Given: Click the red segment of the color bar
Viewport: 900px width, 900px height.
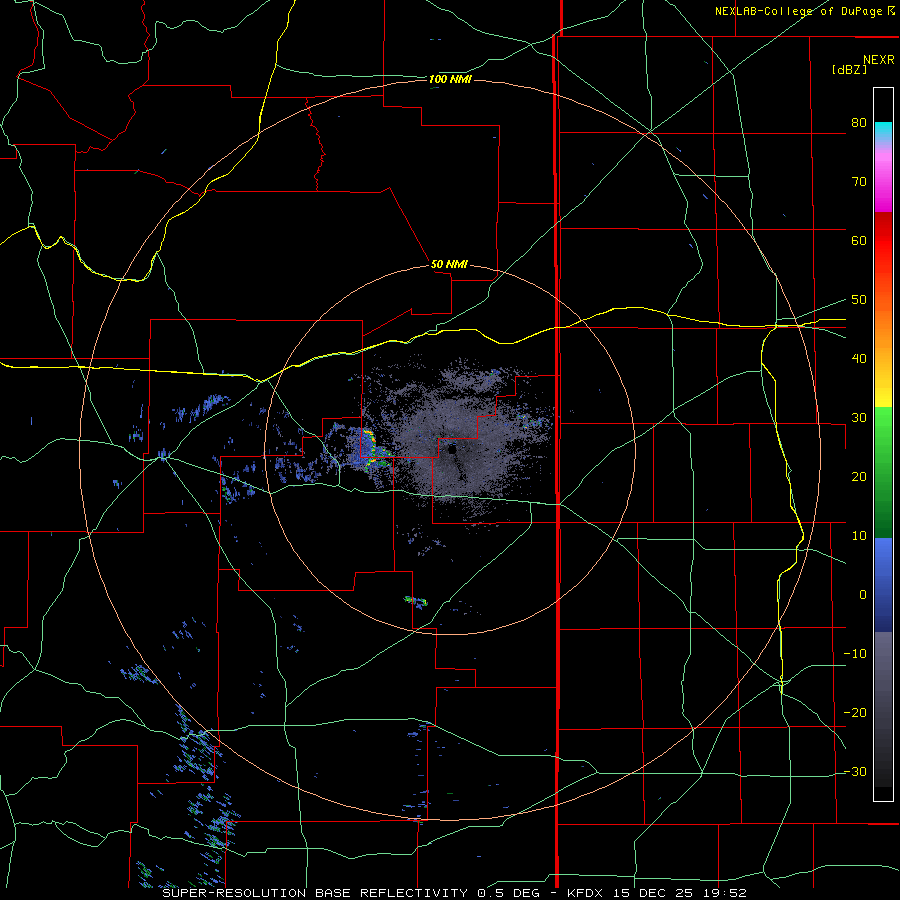Looking at the screenshot, I should click(883, 241).
